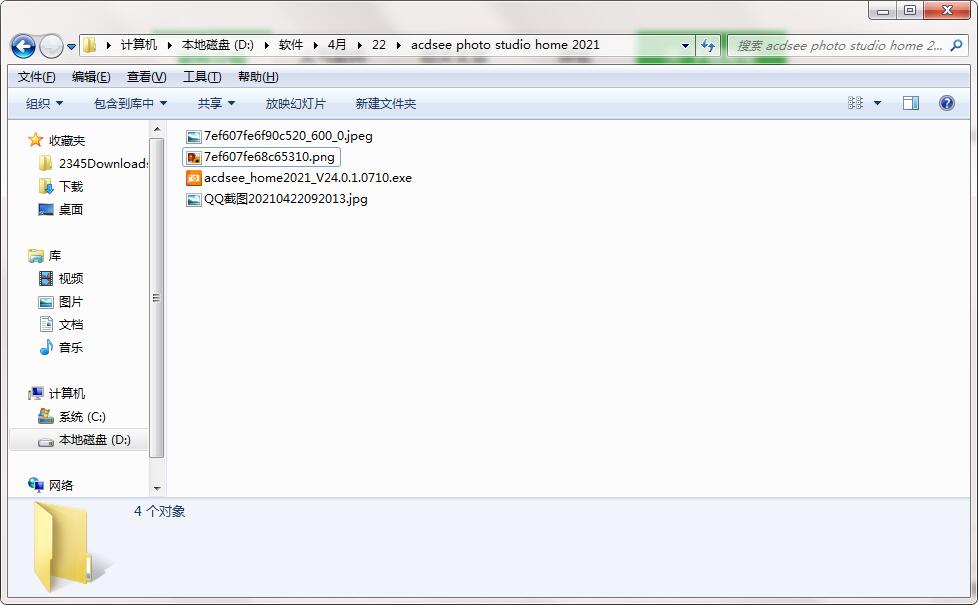Click the 库 libraries icon

[36, 255]
